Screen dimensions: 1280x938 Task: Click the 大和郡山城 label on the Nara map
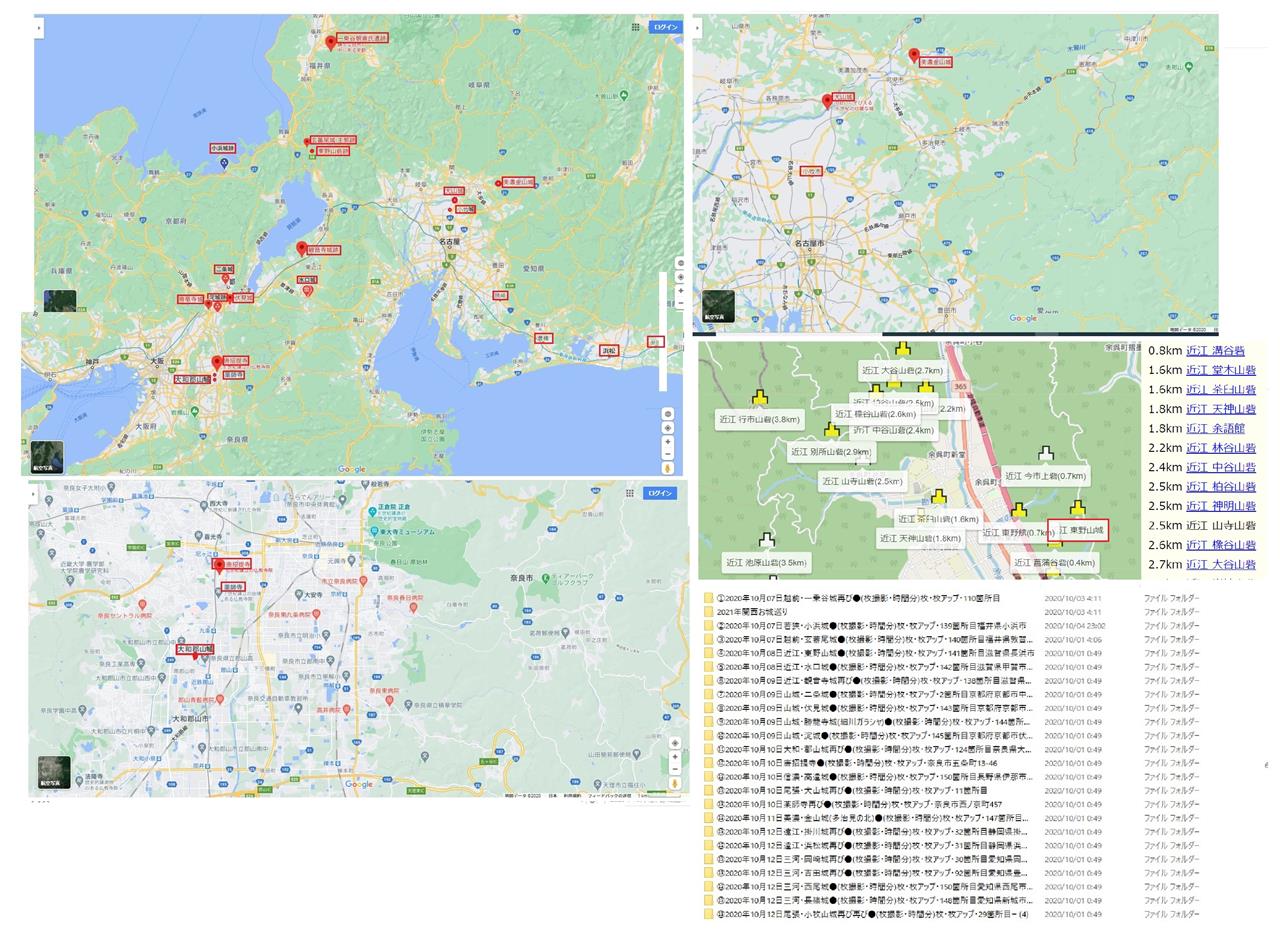click(x=195, y=649)
